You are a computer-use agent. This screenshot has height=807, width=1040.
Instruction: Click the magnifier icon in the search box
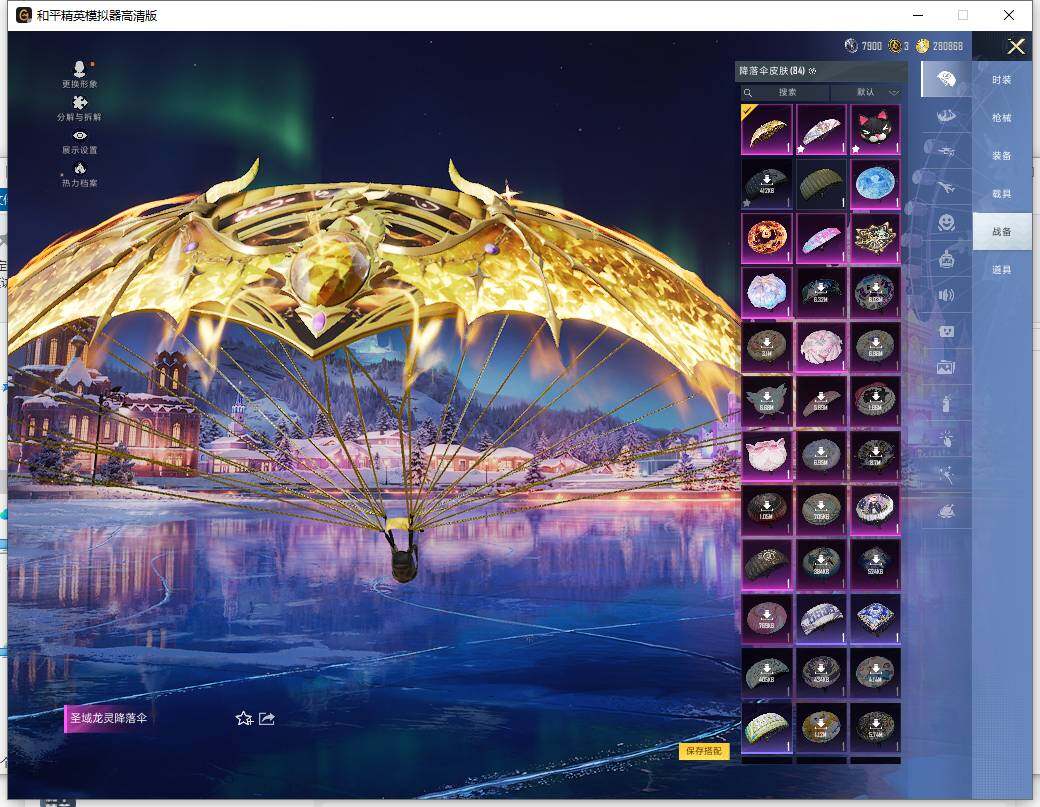(748, 93)
